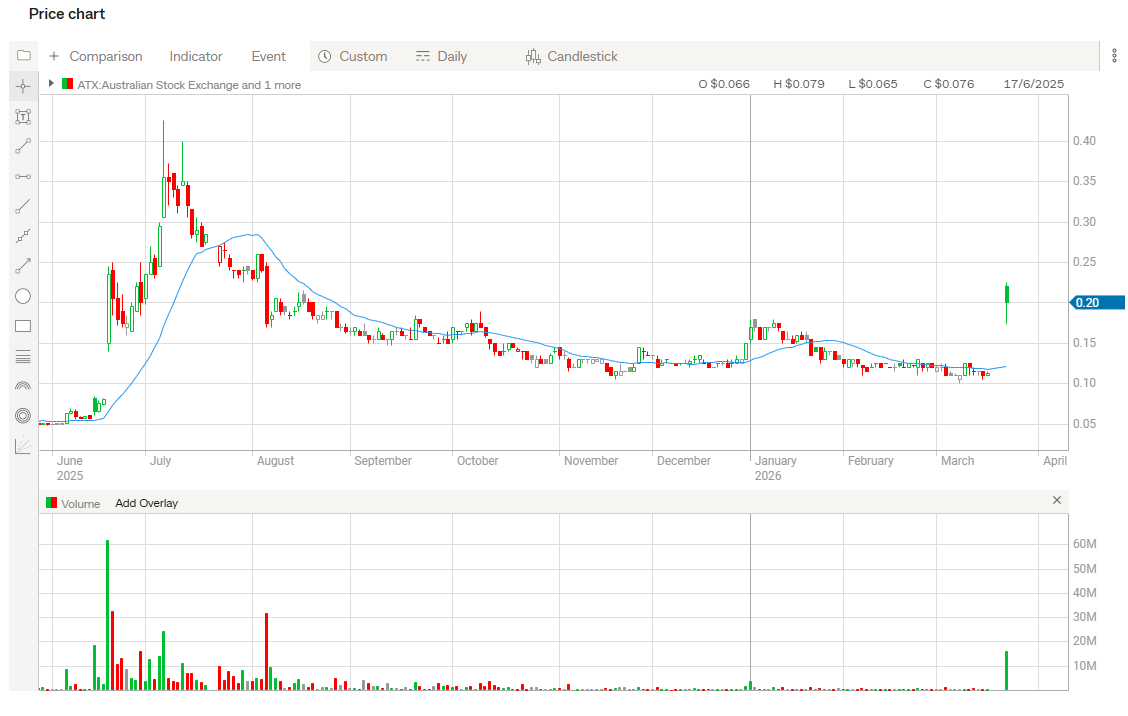This screenshot has width=1128, height=716.
Task: Click the November axis label
Action: coord(591,461)
